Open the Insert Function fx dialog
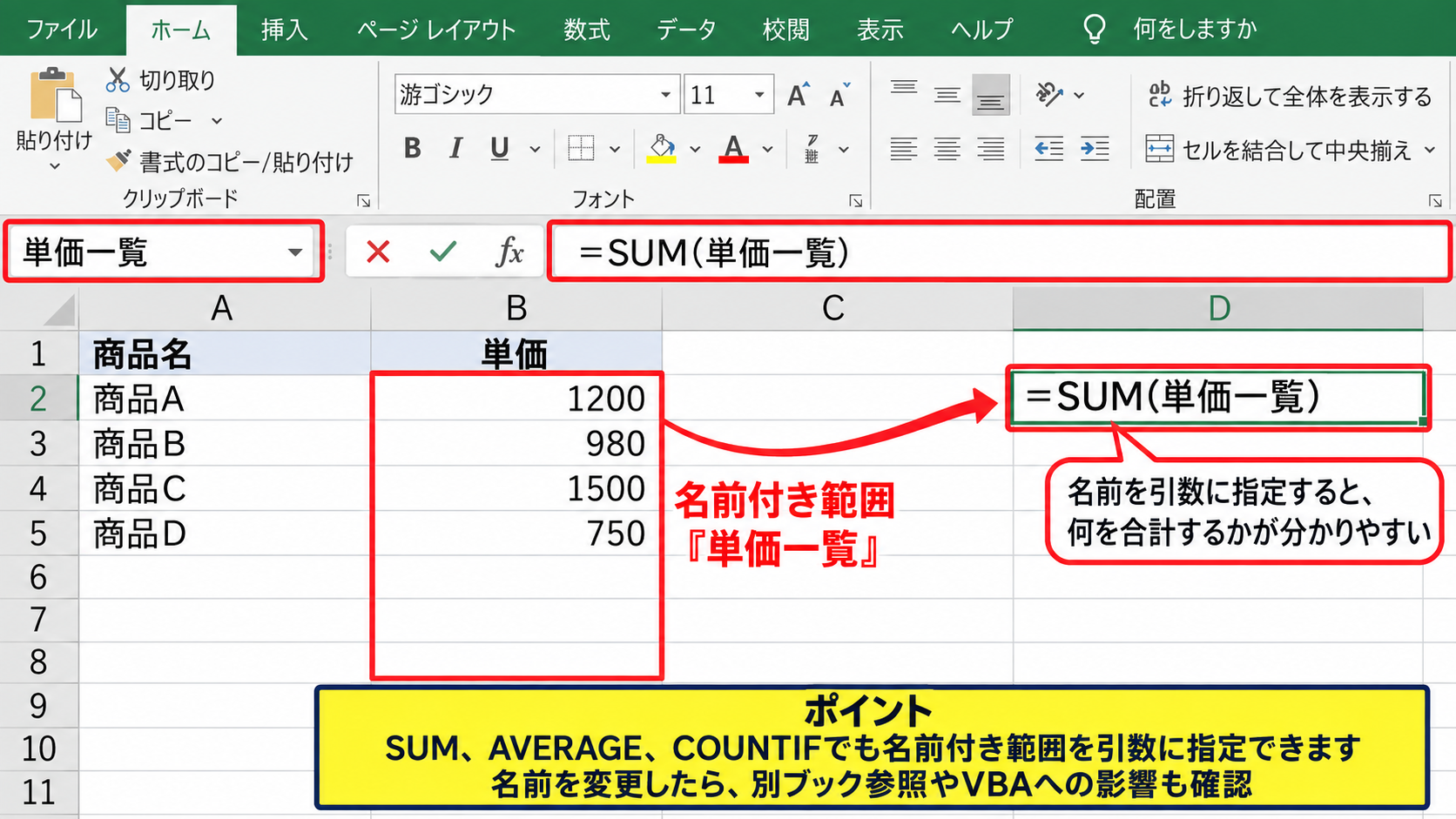Image resolution: width=1456 pixels, height=819 pixels. coord(509,252)
